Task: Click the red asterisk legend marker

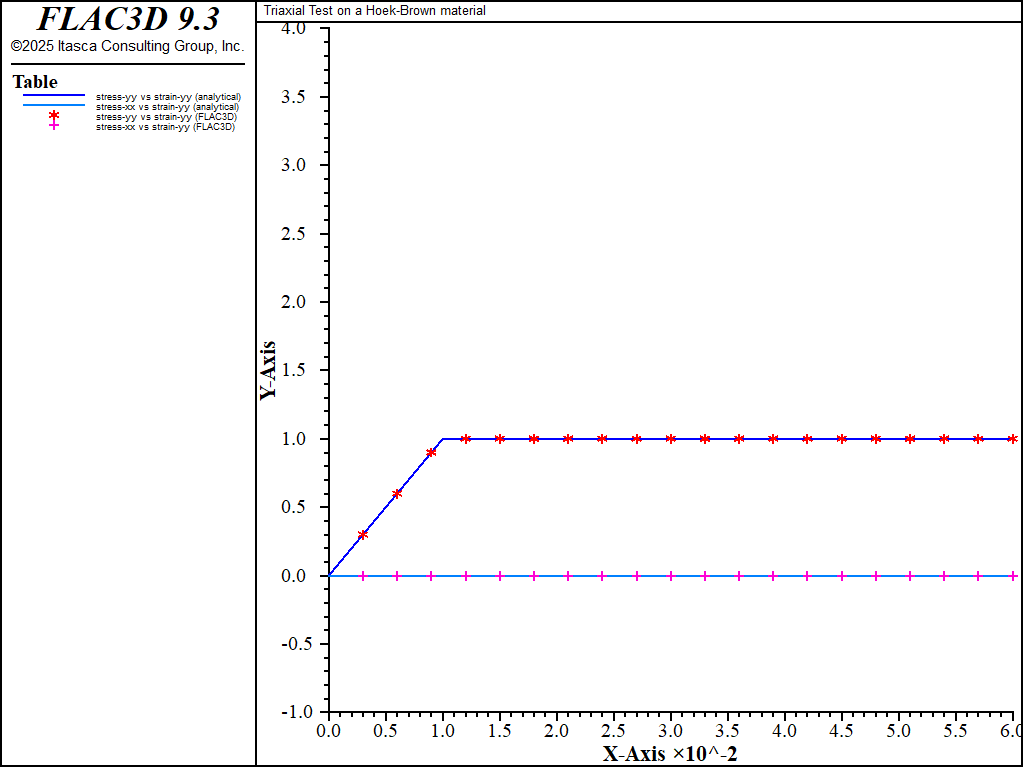Action: 54,116
